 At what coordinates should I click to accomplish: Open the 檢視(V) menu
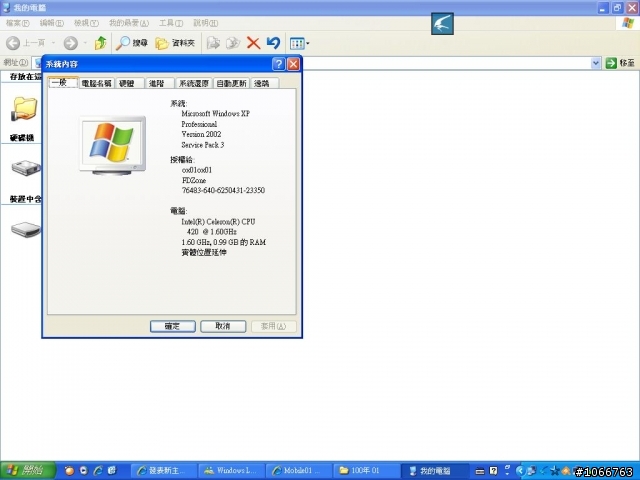pyautogui.click(x=86, y=23)
